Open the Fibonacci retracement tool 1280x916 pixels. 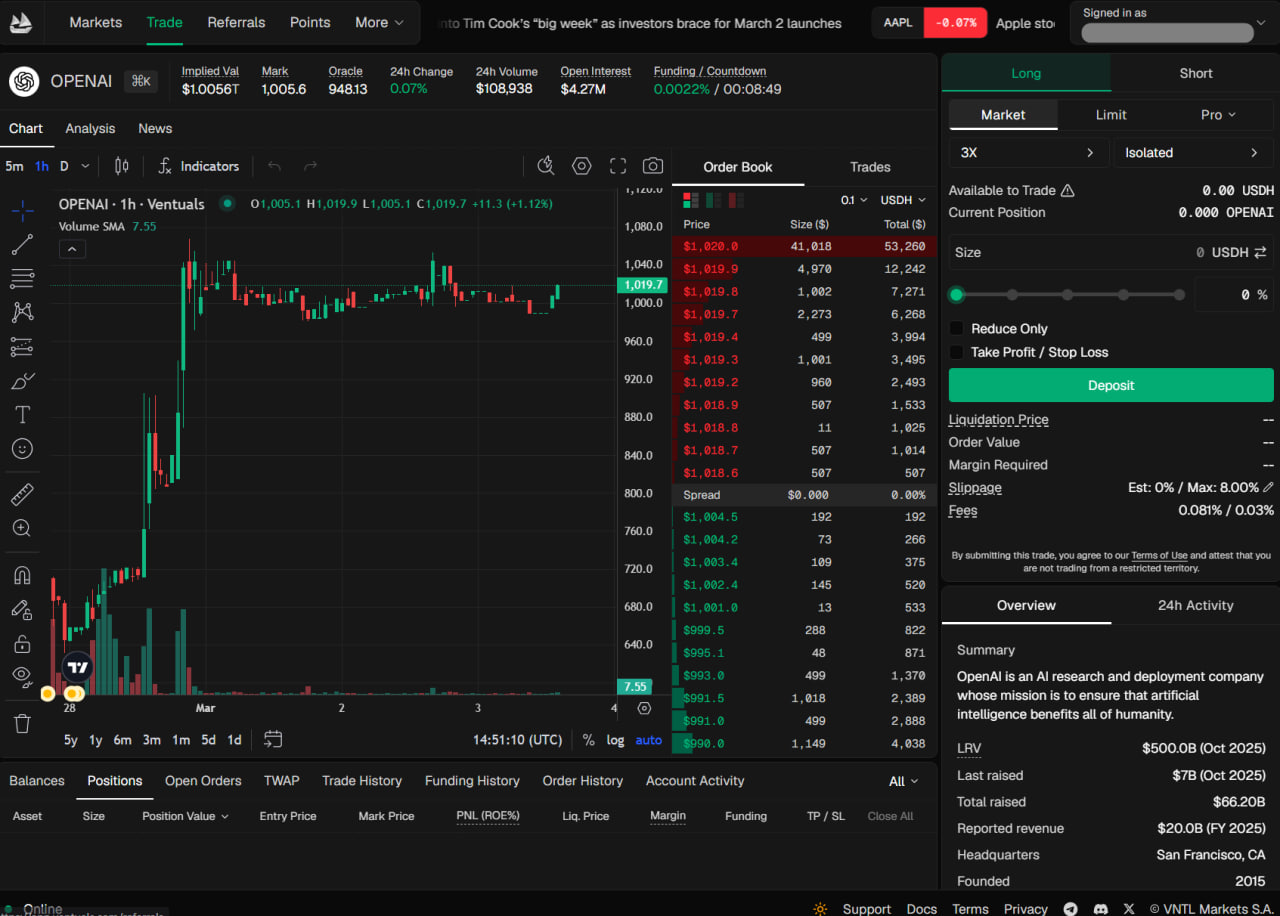(22, 278)
